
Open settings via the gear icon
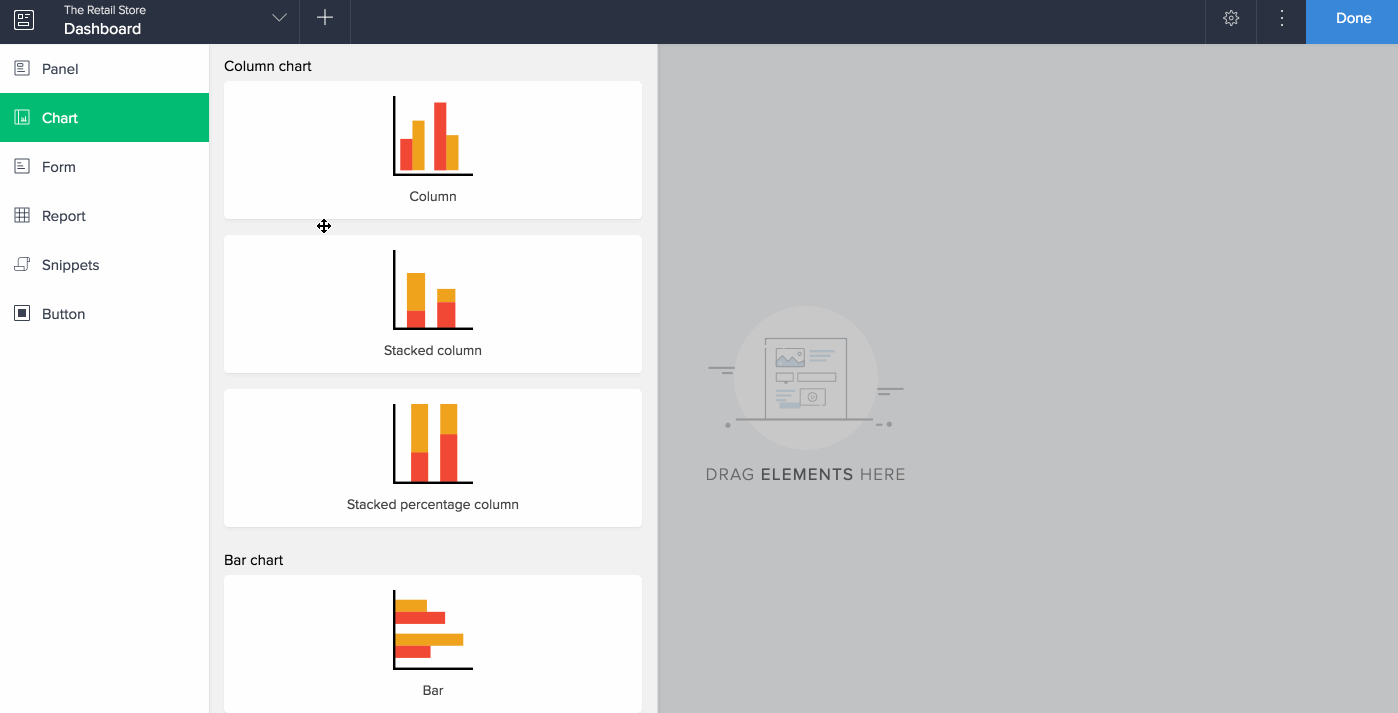pyautogui.click(x=1231, y=18)
